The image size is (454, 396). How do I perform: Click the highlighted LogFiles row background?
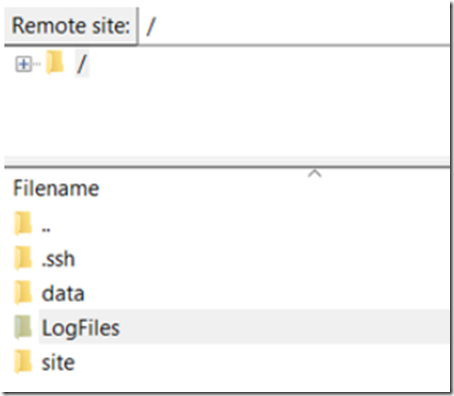click(x=244, y=327)
